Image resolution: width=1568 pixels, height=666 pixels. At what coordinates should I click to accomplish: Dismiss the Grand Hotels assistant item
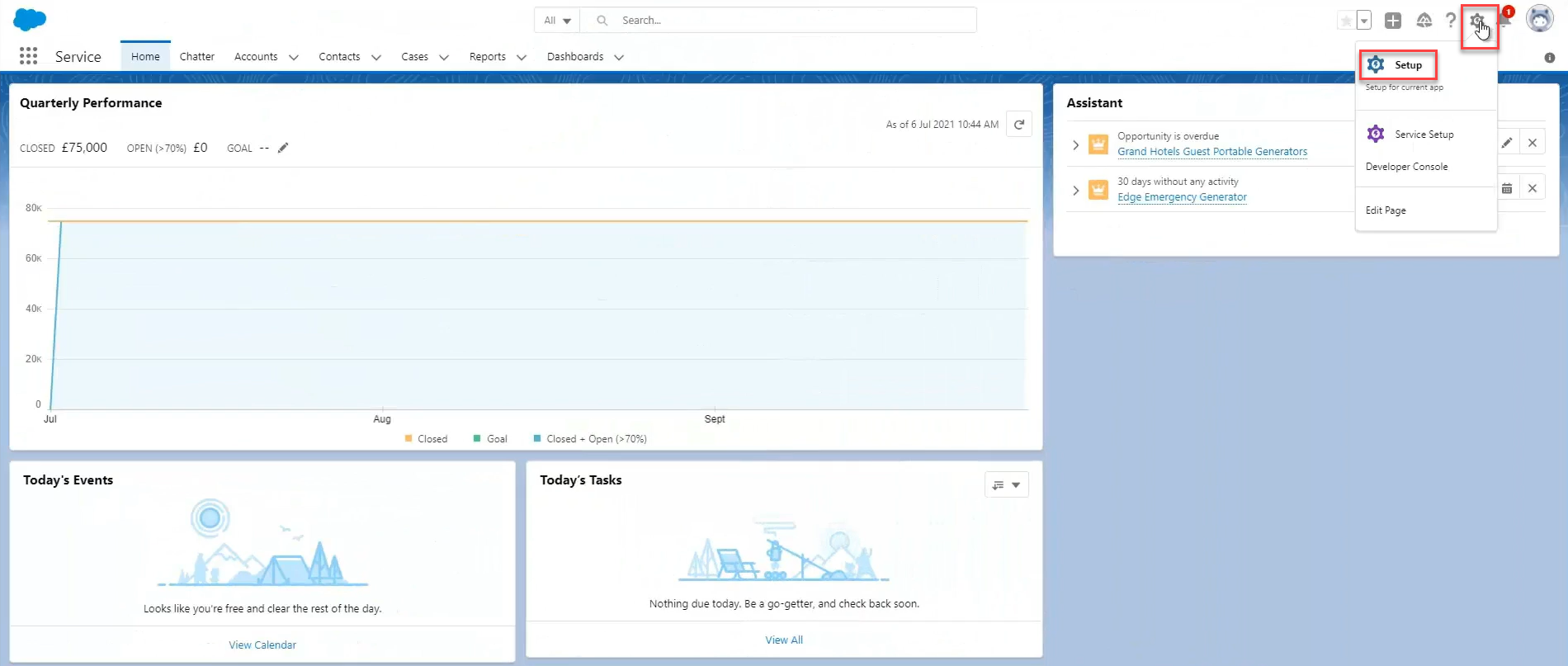pos(1533,143)
